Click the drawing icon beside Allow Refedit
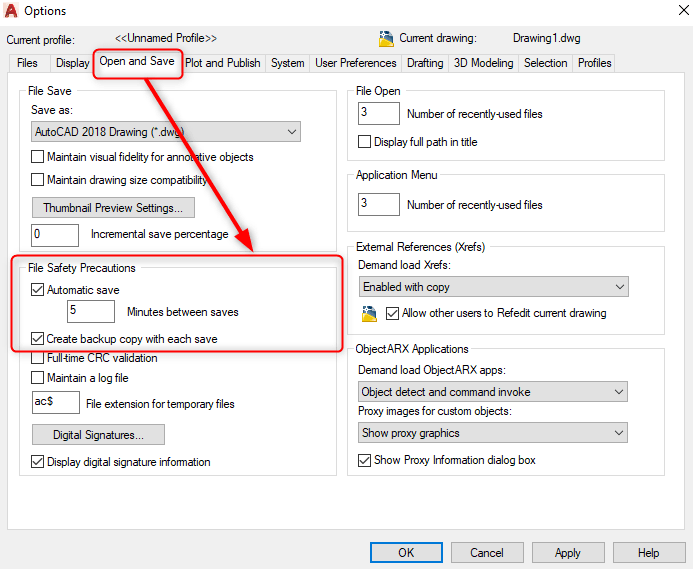The image size is (693, 569). [369, 313]
